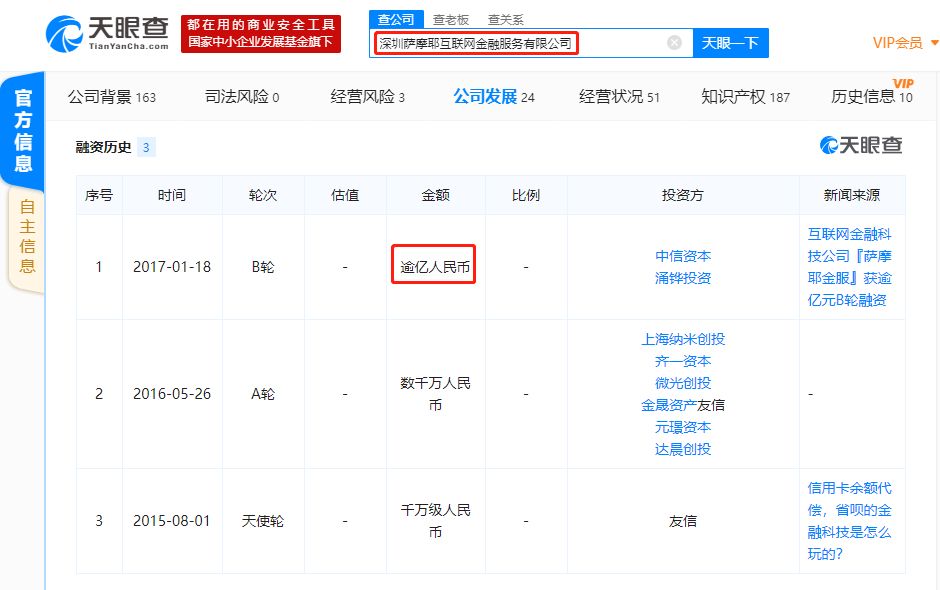Open the 公司发展 24 tab
The image size is (940, 590).
pyautogui.click(x=494, y=97)
